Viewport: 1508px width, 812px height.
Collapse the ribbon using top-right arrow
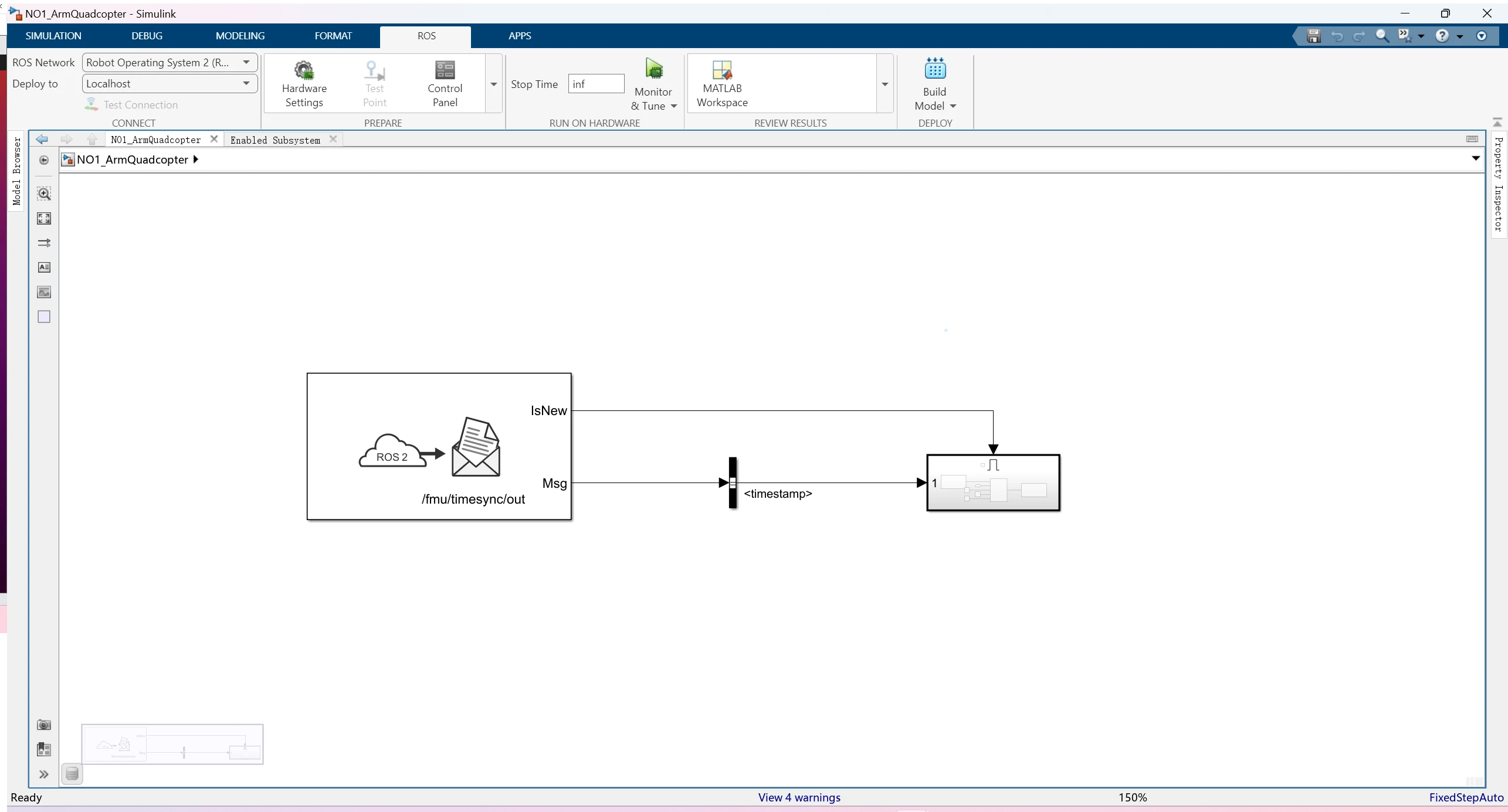1497,121
